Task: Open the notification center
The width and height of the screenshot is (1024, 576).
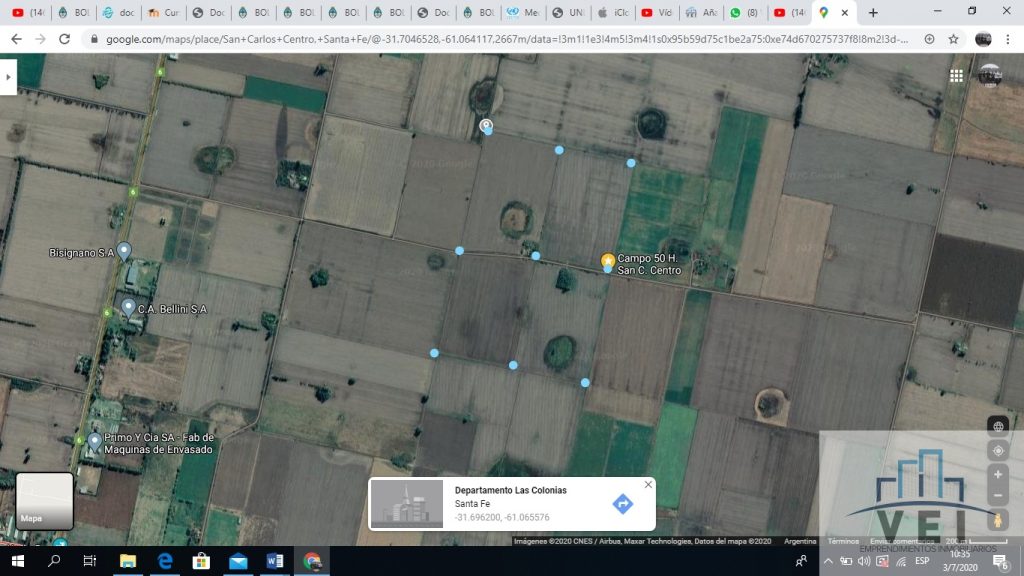Action: 1000,561
